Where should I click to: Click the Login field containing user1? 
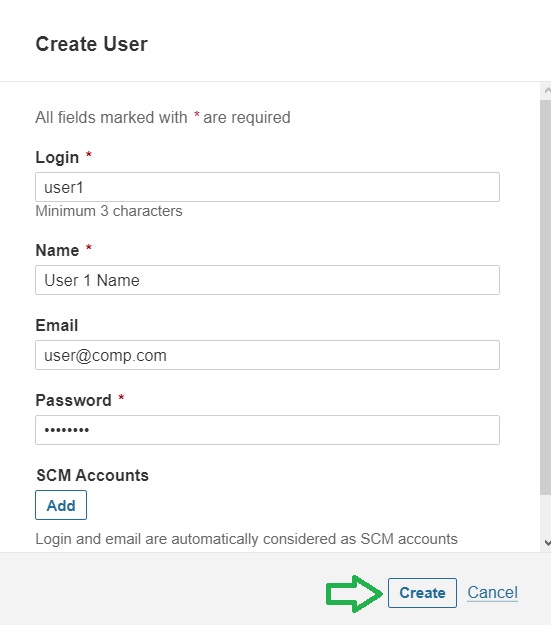[267, 187]
